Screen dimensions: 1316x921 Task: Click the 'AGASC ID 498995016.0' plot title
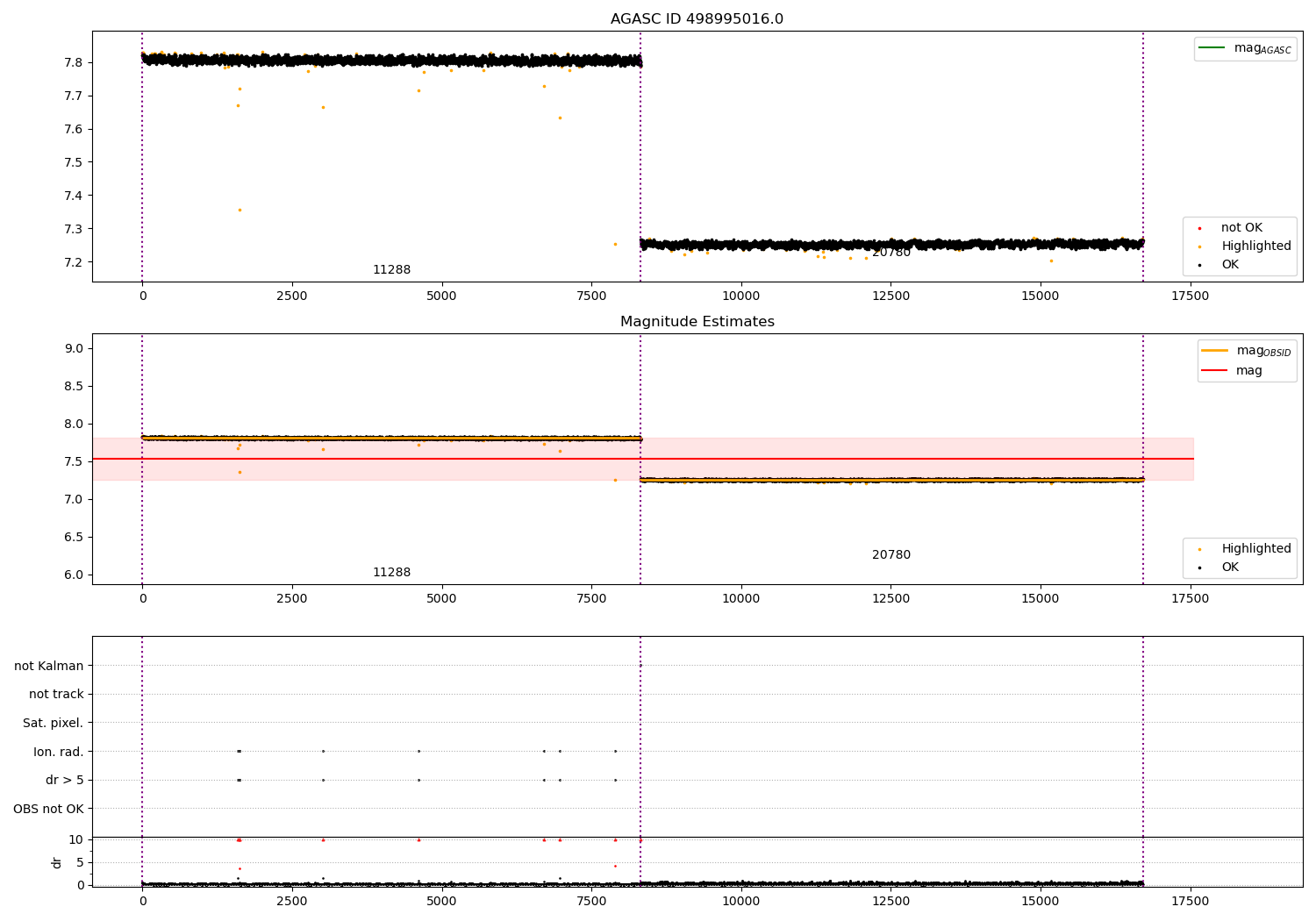(697, 19)
